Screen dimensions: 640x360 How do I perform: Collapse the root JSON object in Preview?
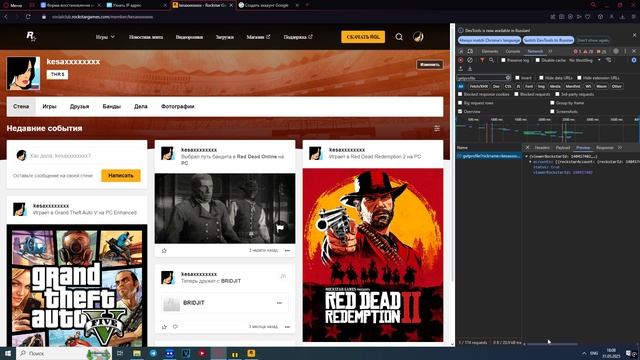[x=526, y=156]
